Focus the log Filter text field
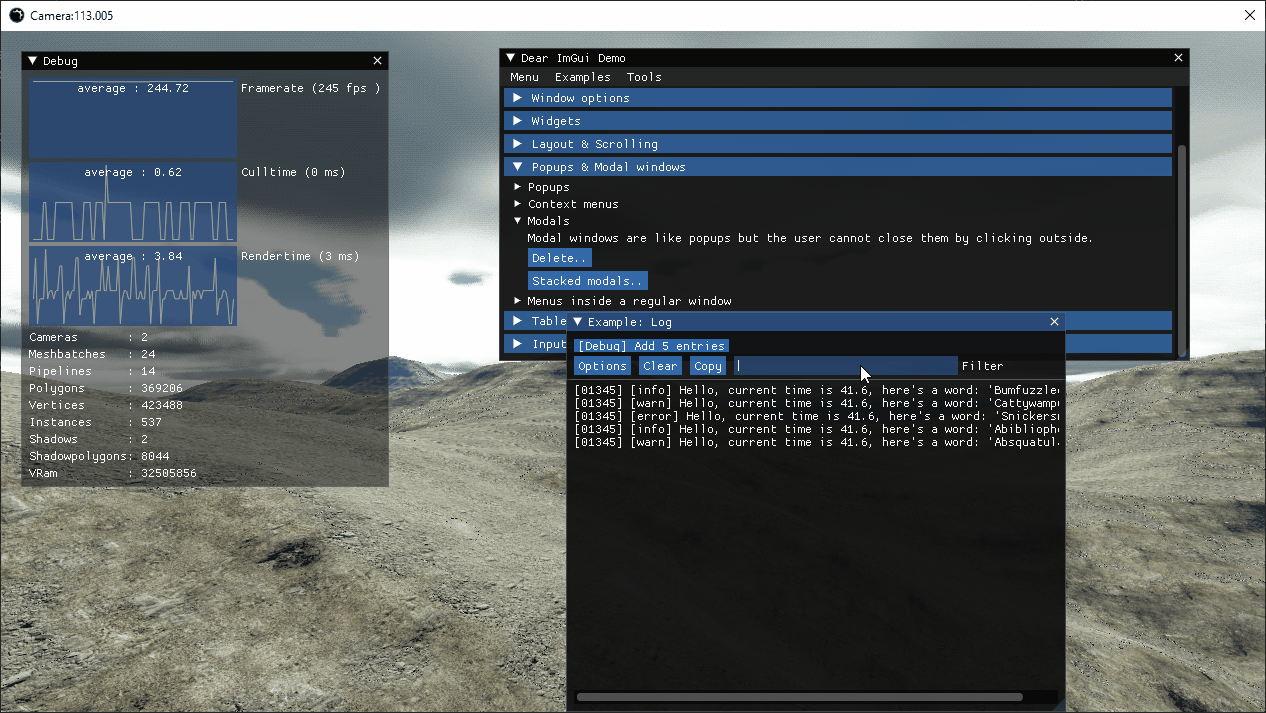 pos(844,366)
